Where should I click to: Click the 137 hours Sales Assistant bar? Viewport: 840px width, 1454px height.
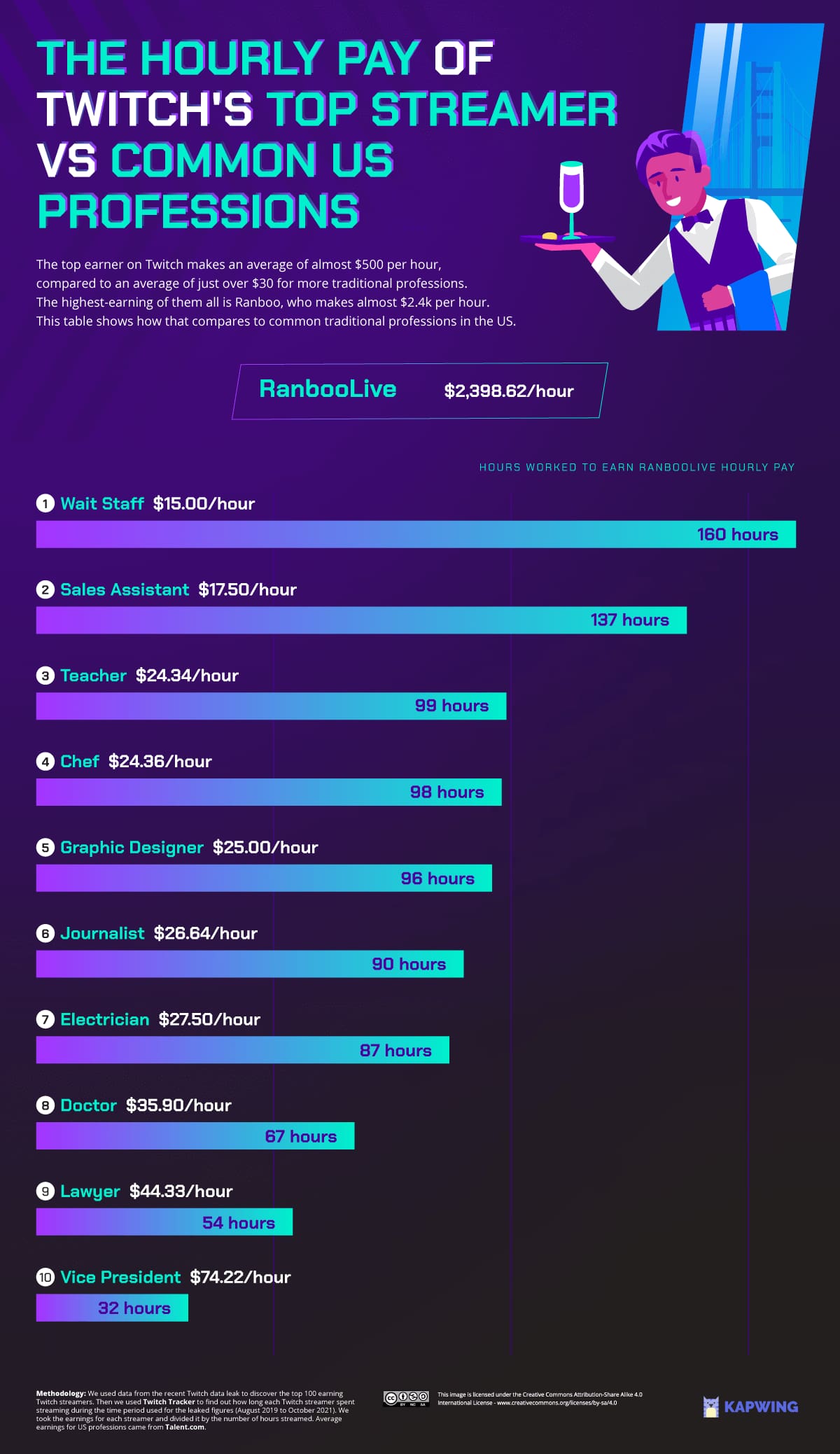pos(361,620)
